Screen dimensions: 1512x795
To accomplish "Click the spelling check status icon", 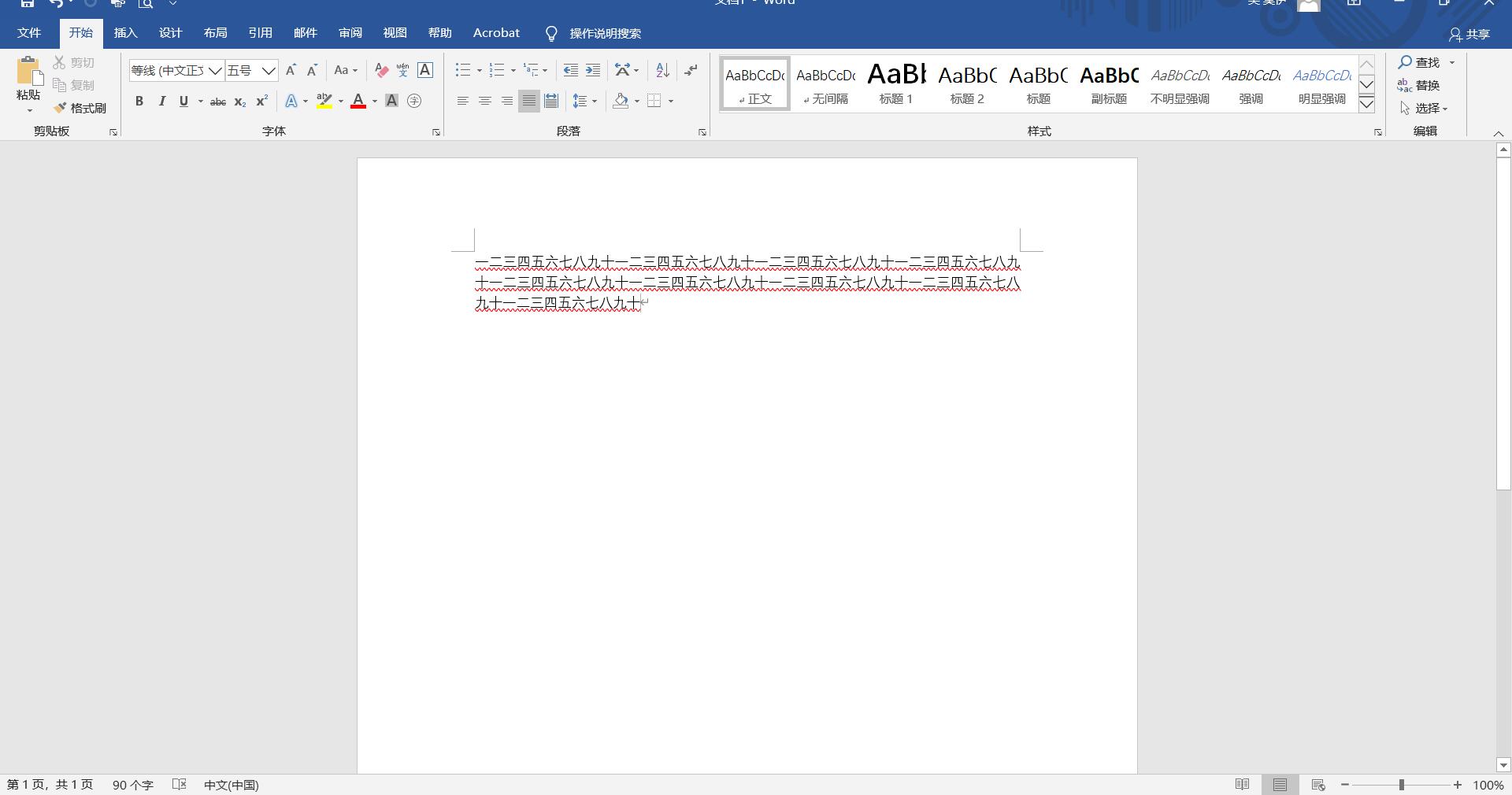I will tap(180, 785).
